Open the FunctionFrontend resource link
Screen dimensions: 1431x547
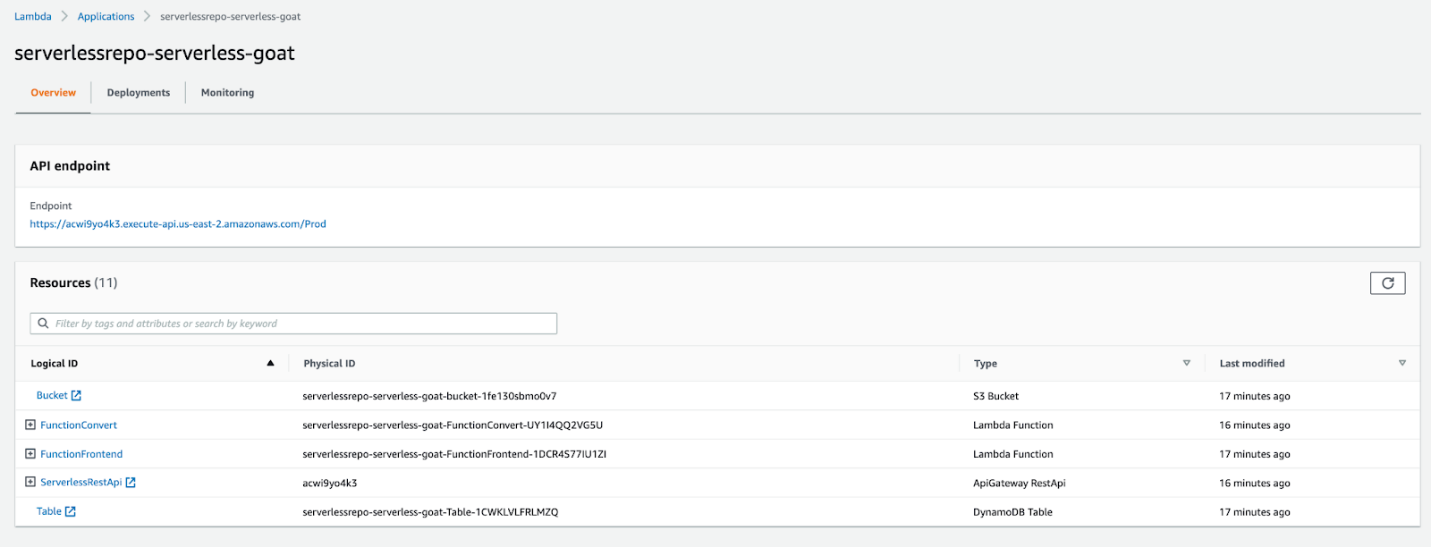[x=81, y=454]
